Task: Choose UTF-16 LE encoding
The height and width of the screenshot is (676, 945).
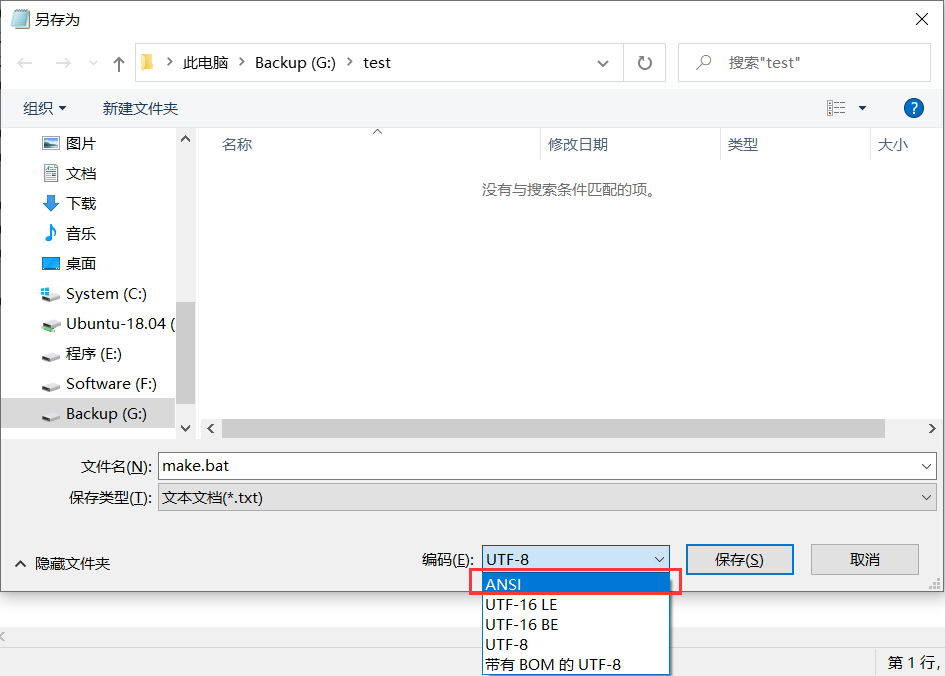Action: point(576,604)
